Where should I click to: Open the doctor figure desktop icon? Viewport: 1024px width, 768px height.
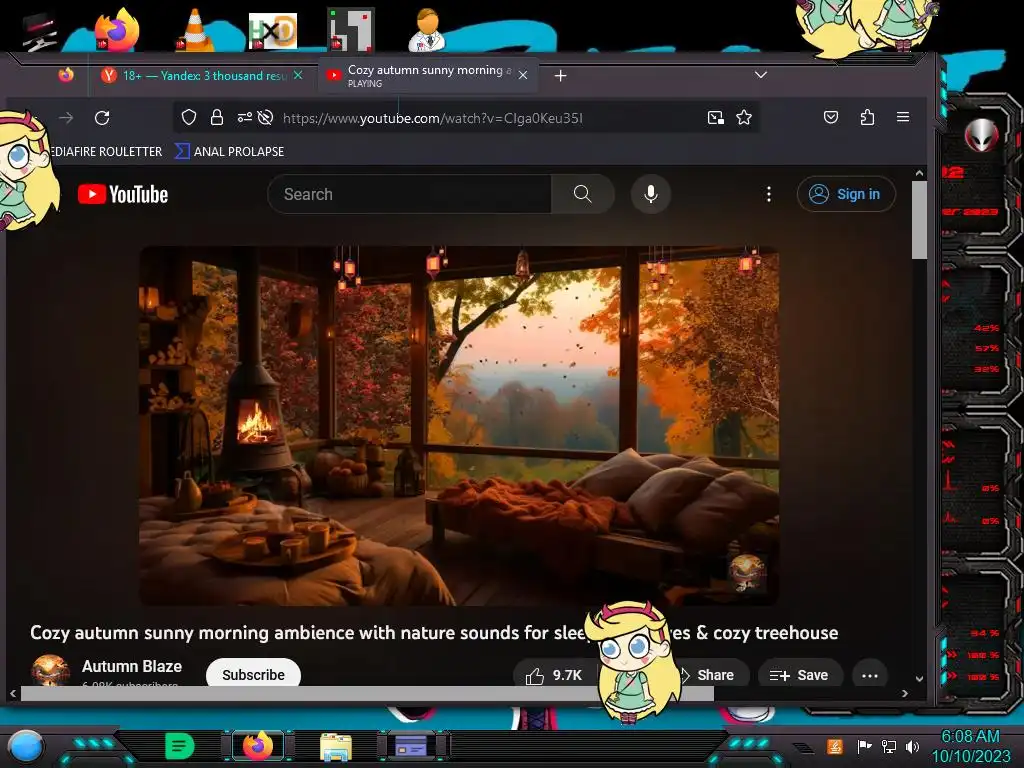pos(426,30)
